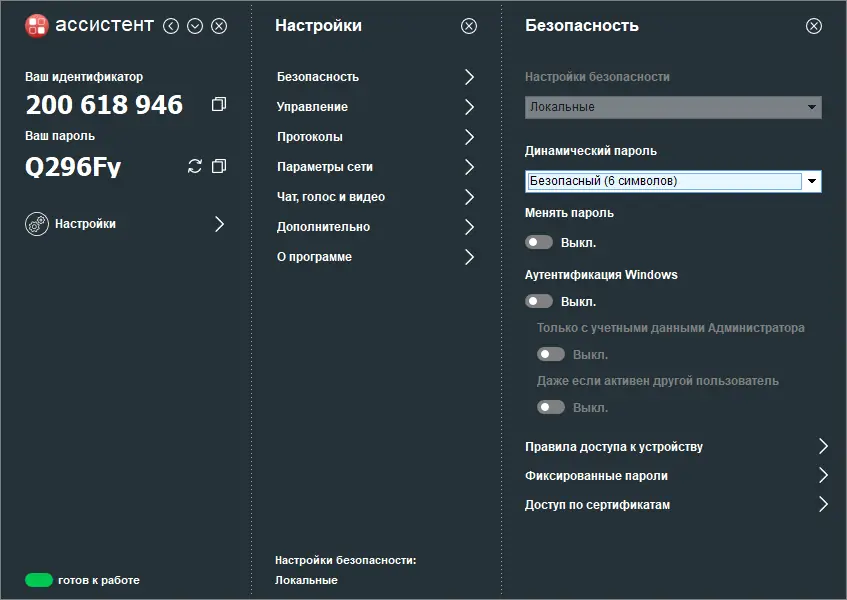Screen dimensions: 847x600
Task: Toggle the Administrator-only credentials switch
Action: tap(551, 354)
